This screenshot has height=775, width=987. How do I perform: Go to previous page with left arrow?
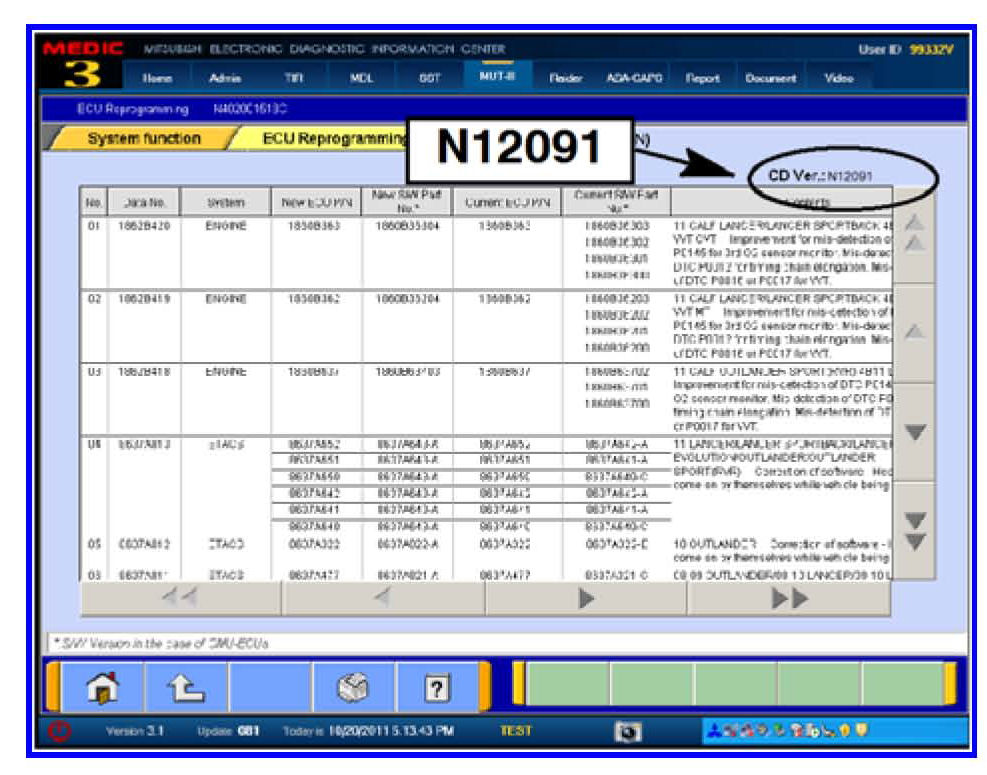coord(383,598)
